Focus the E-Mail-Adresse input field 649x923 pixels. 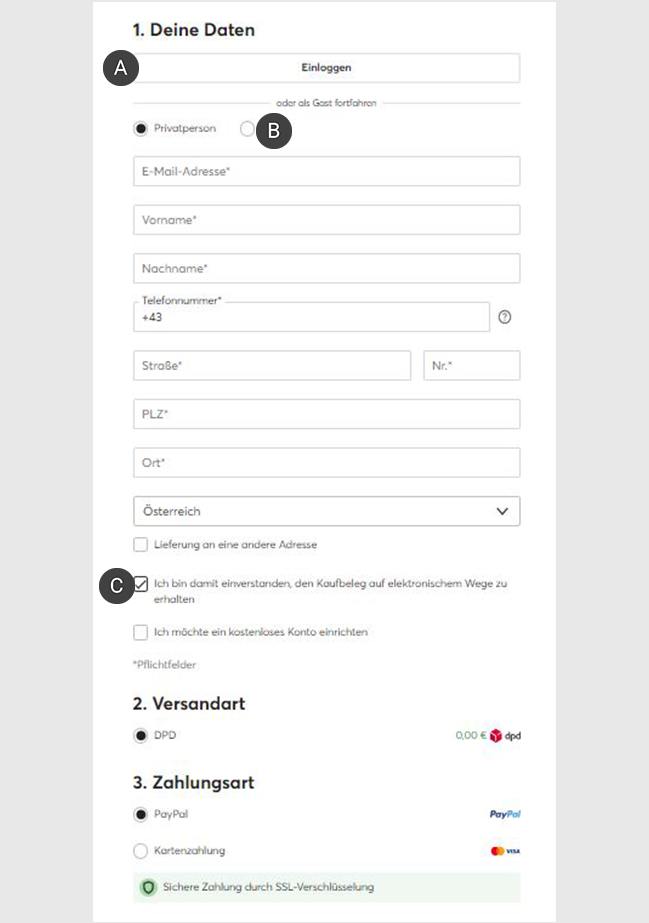click(327, 171)
